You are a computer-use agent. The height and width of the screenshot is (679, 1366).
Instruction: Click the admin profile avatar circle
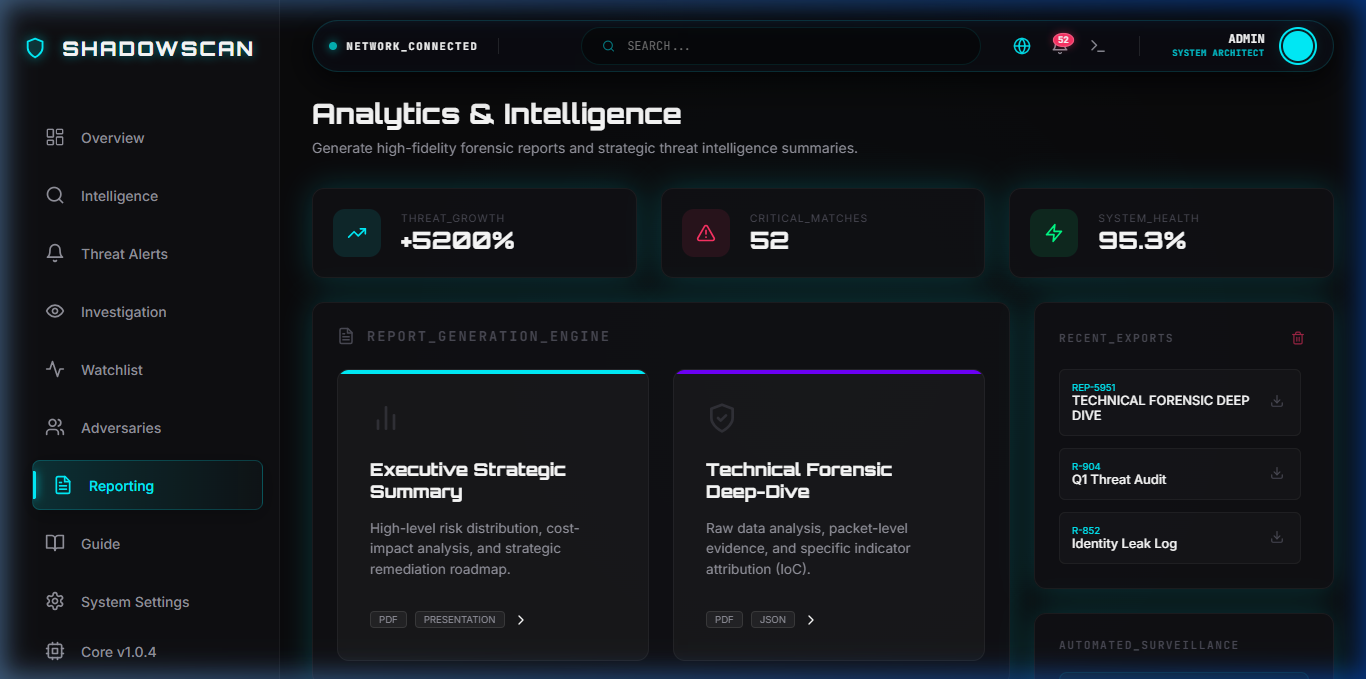[x=1298, y=46]
